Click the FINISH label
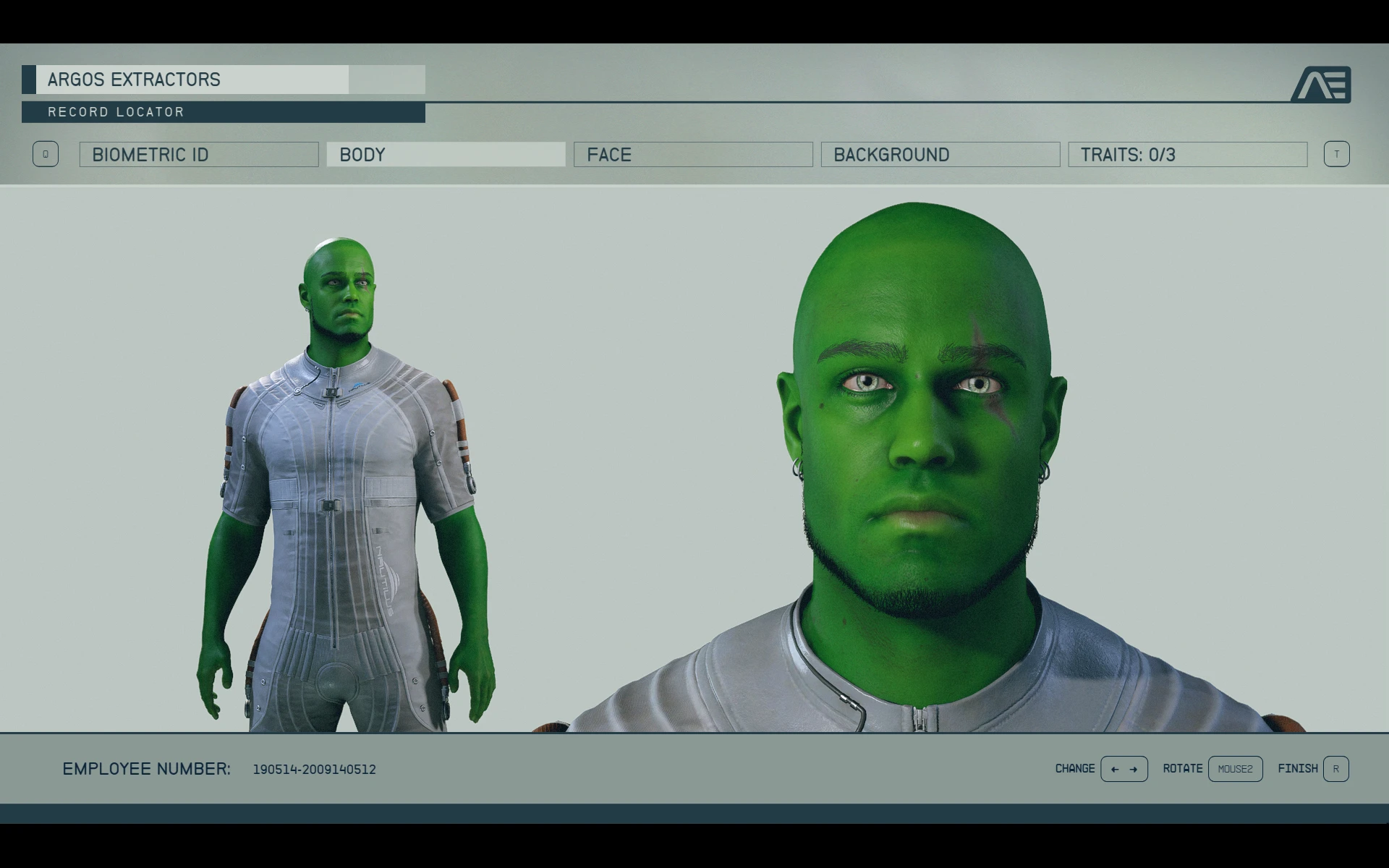This screenshot has width=1389, height=868. click(1297, 769)
